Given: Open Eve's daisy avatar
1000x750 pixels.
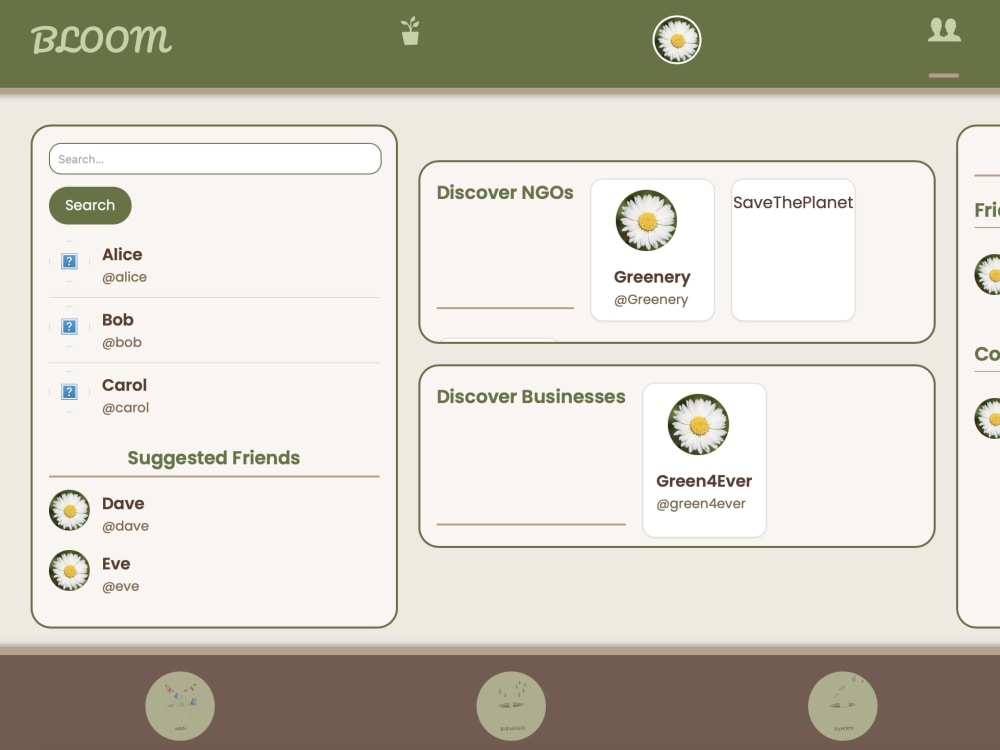Looking at the screenshot, I should [70, 570].
